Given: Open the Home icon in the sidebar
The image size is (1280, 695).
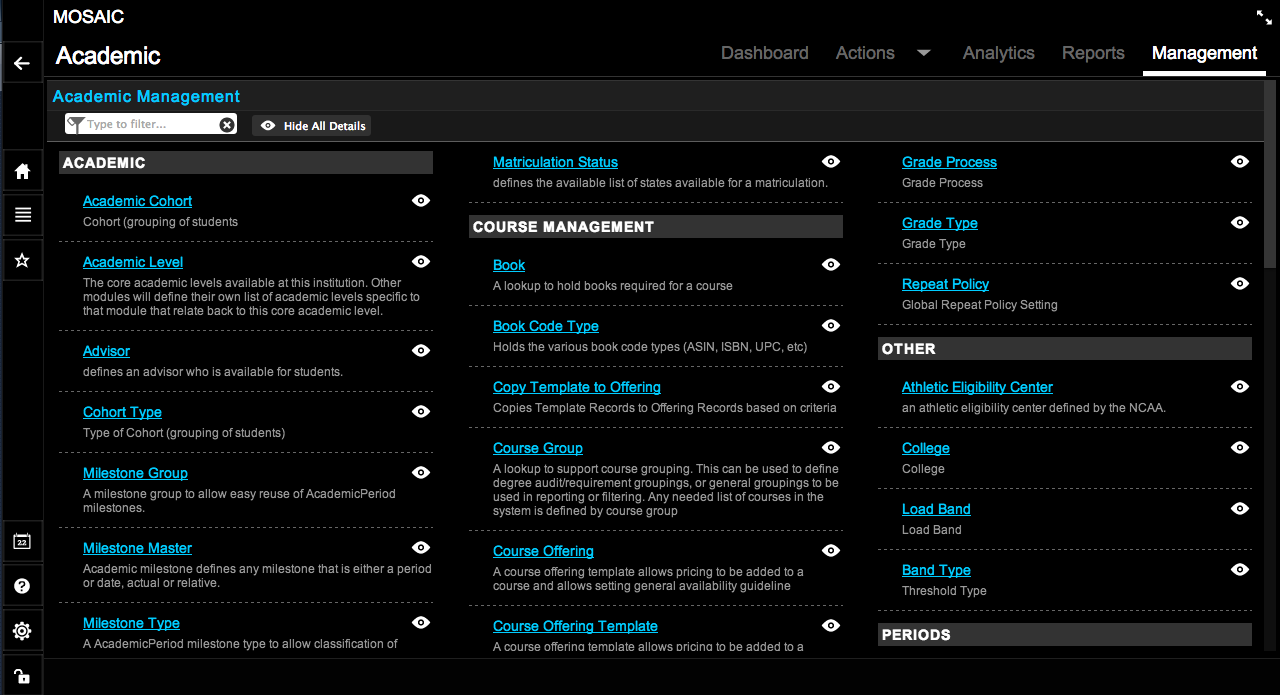Looking at the screenshot, I should (22, 172).
